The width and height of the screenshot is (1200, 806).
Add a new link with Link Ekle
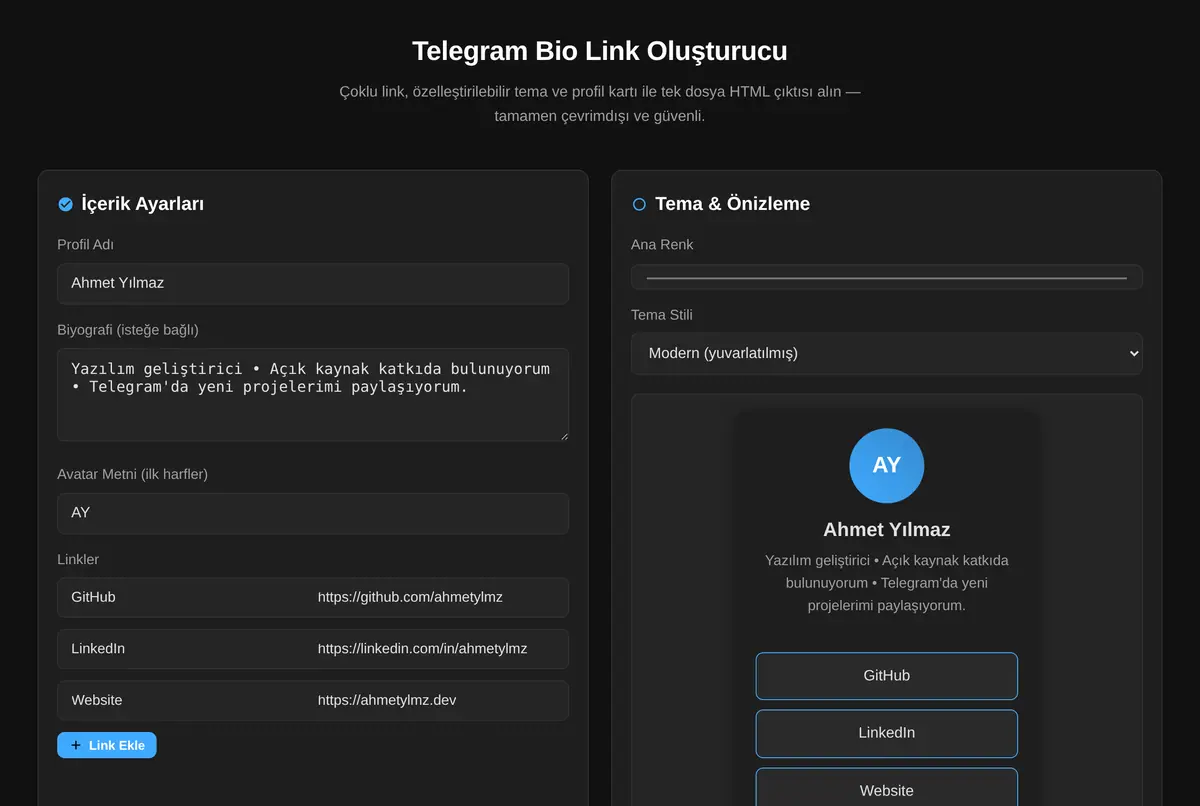107,745
